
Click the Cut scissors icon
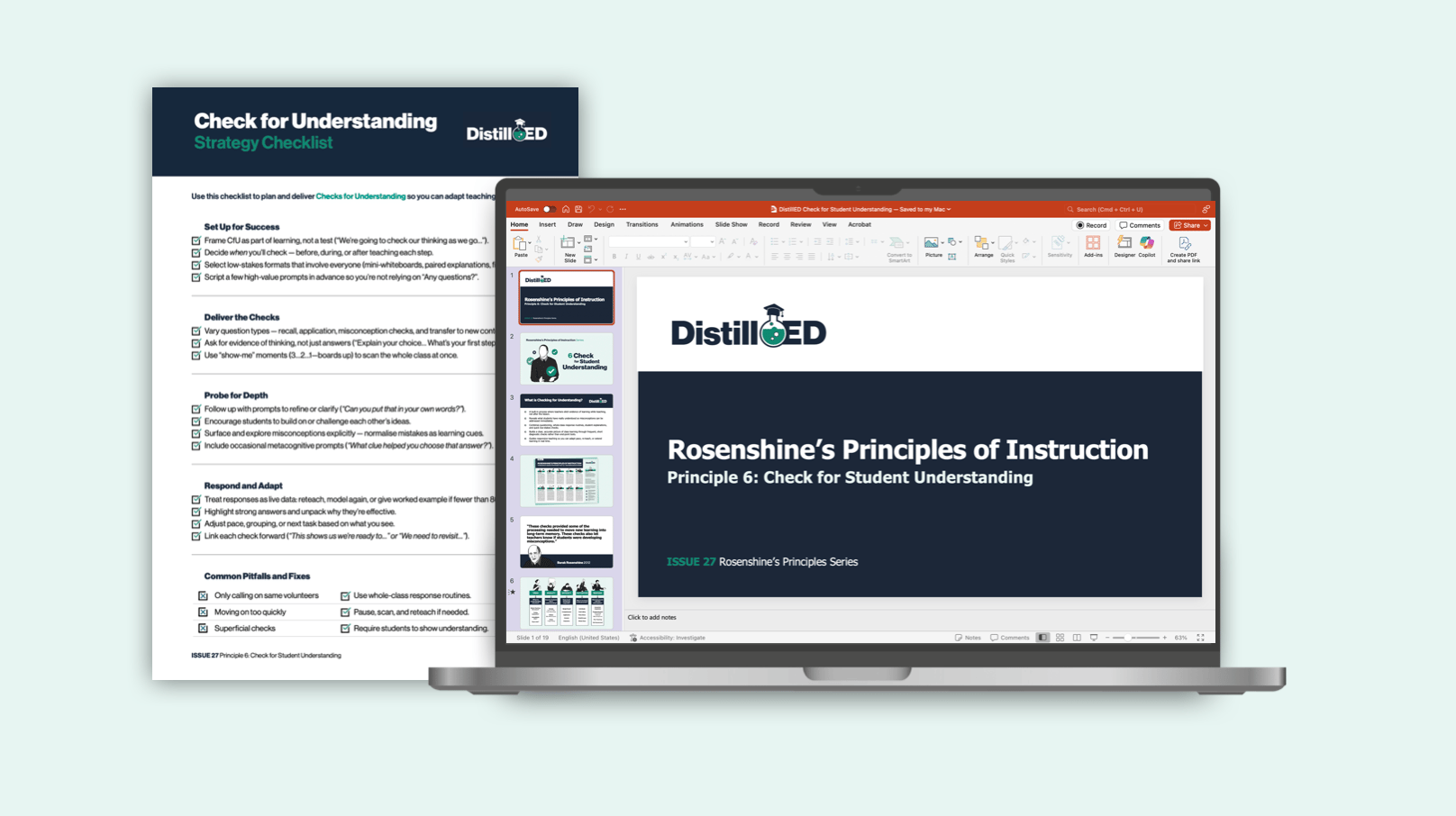click(x=539, y=240)
